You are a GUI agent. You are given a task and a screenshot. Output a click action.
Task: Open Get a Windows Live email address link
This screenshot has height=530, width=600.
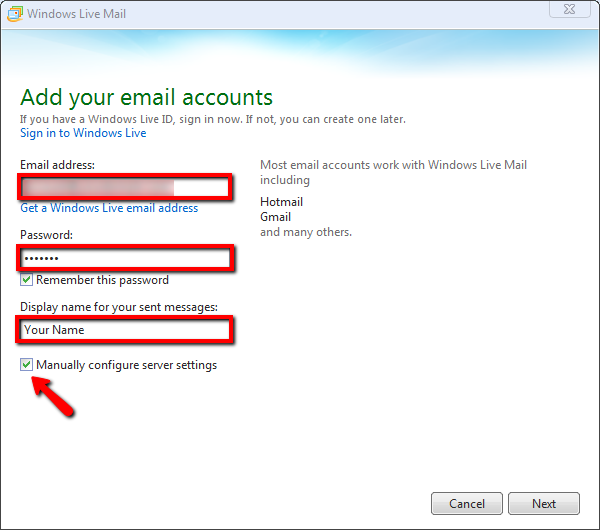[x=109, y=208]
